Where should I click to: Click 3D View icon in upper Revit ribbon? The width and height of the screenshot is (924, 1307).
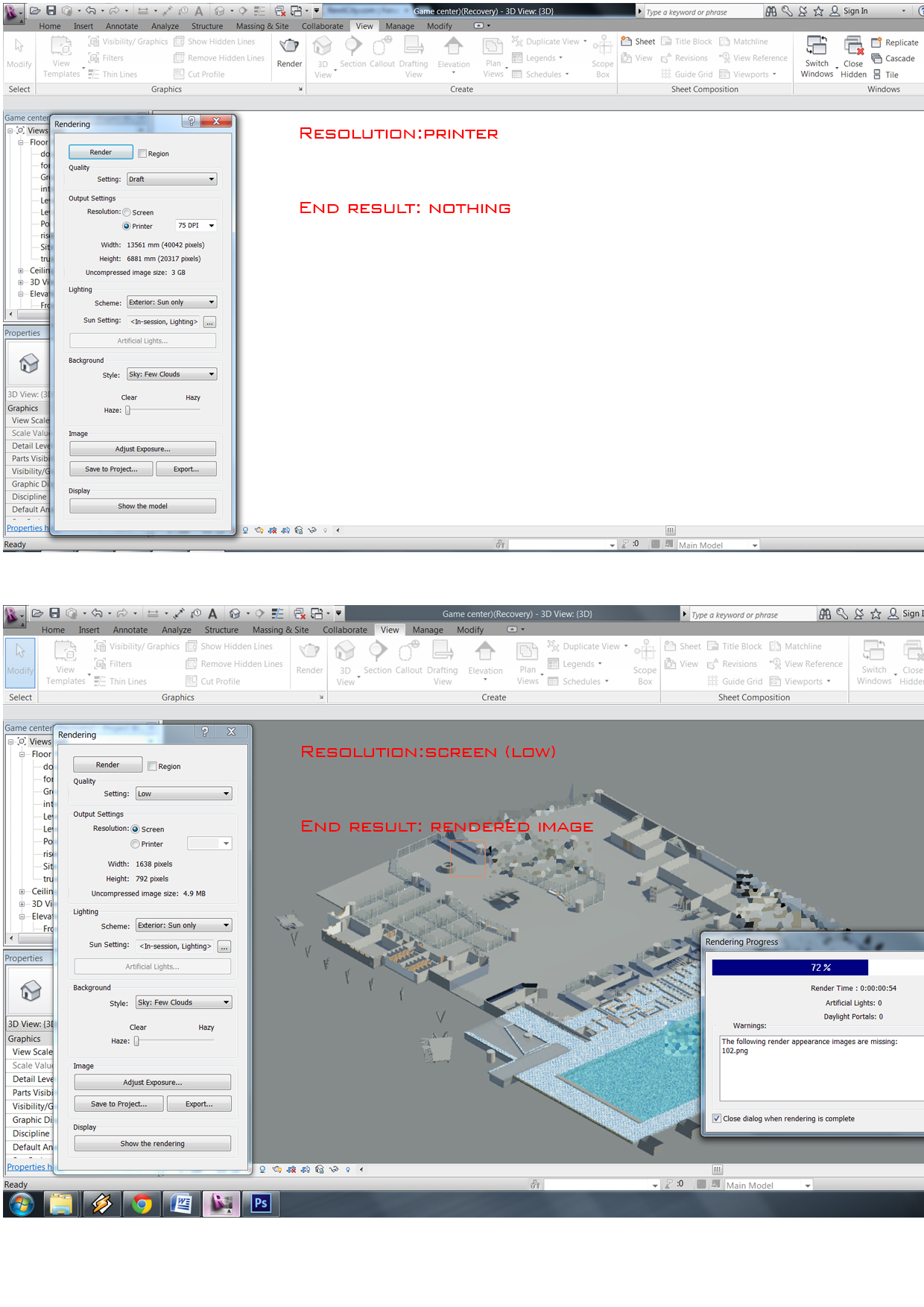pyautogui.click(x=322, y=48)
